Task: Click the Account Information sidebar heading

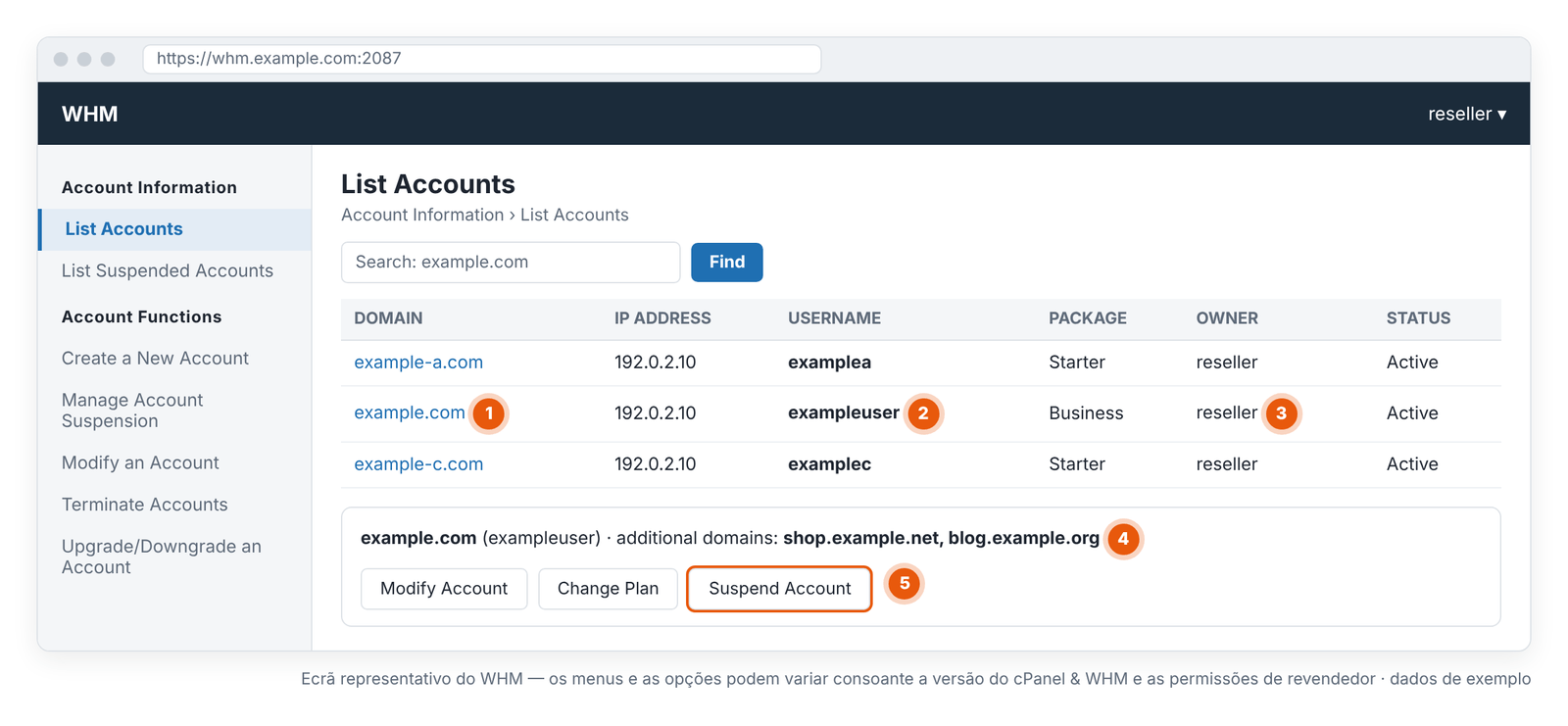Action: click(x=149, y=188)
